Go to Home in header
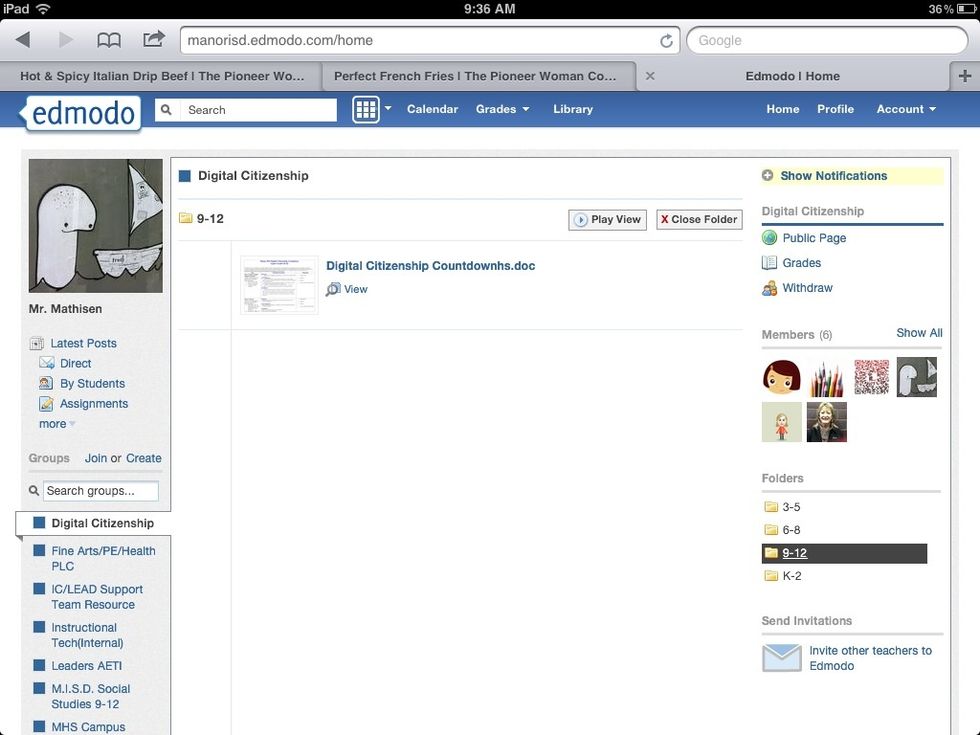The image size is (980, 735). tap(782, 109)
